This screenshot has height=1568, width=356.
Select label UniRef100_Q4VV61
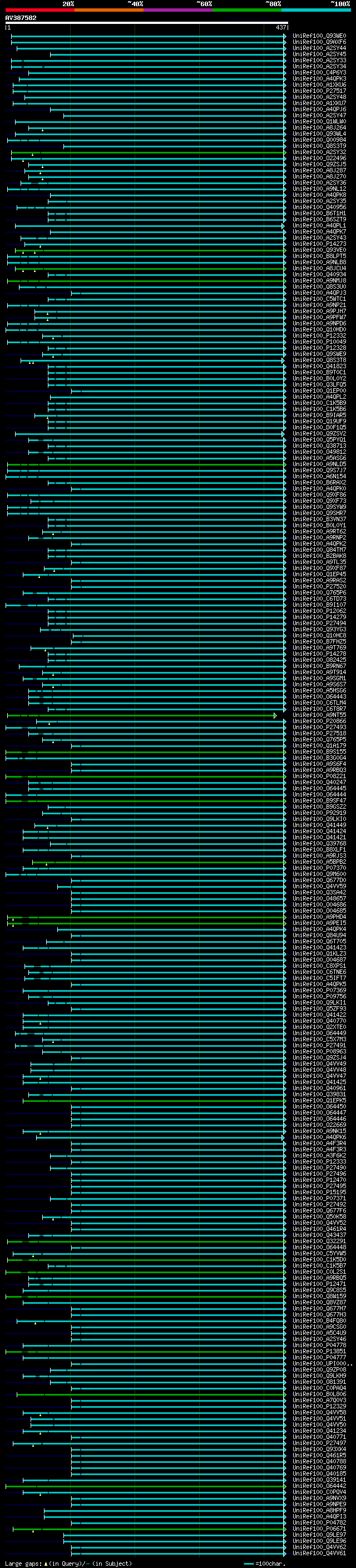click(x=319, y=1553)
